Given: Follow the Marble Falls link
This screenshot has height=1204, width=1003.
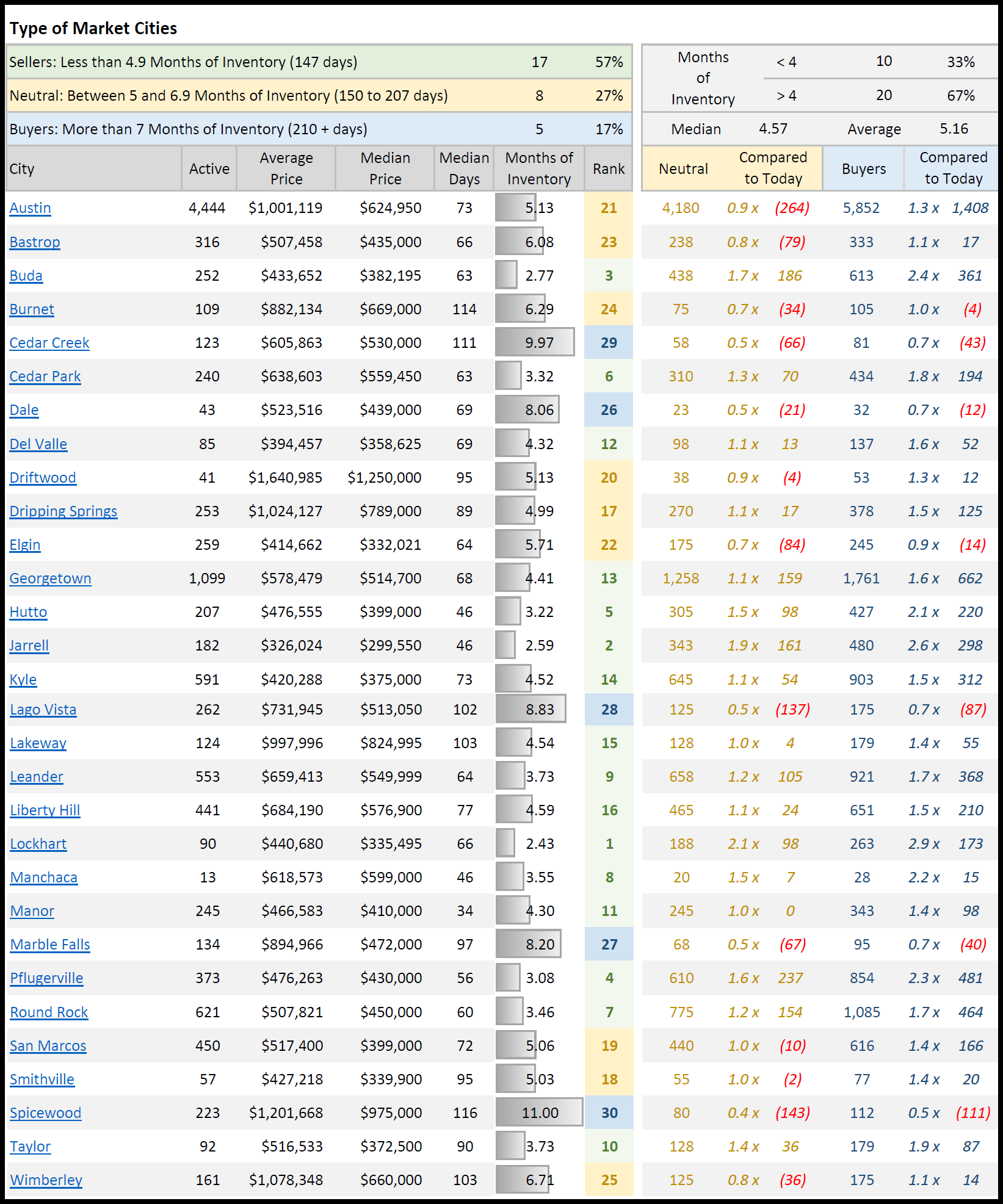Looking at the screenshot, I should click(50, 945).
